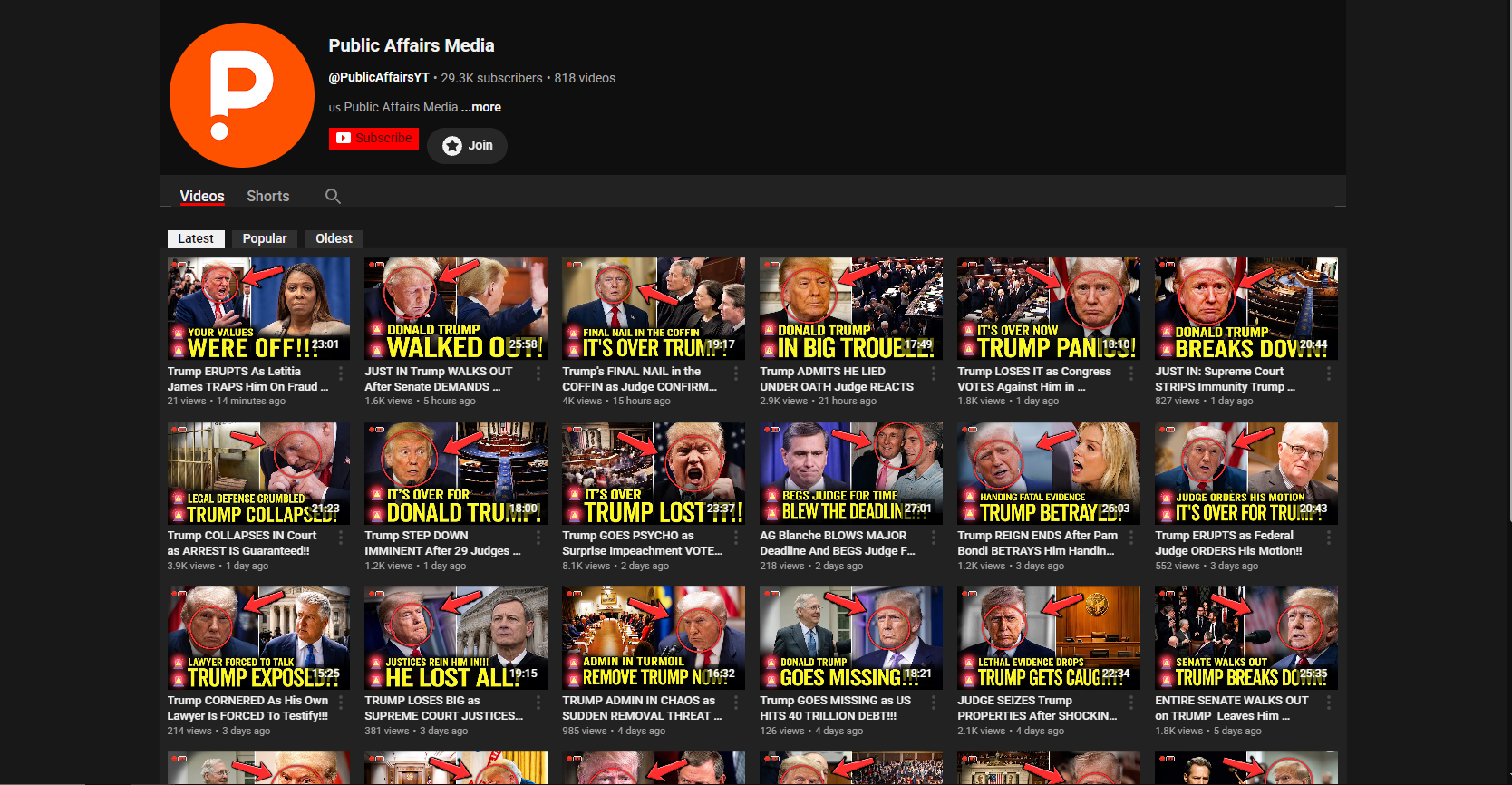Play the 'TRUMP COLLAPSED' thumbnail
This screenshot has height=785, width=1512.
tap(258, 473)
